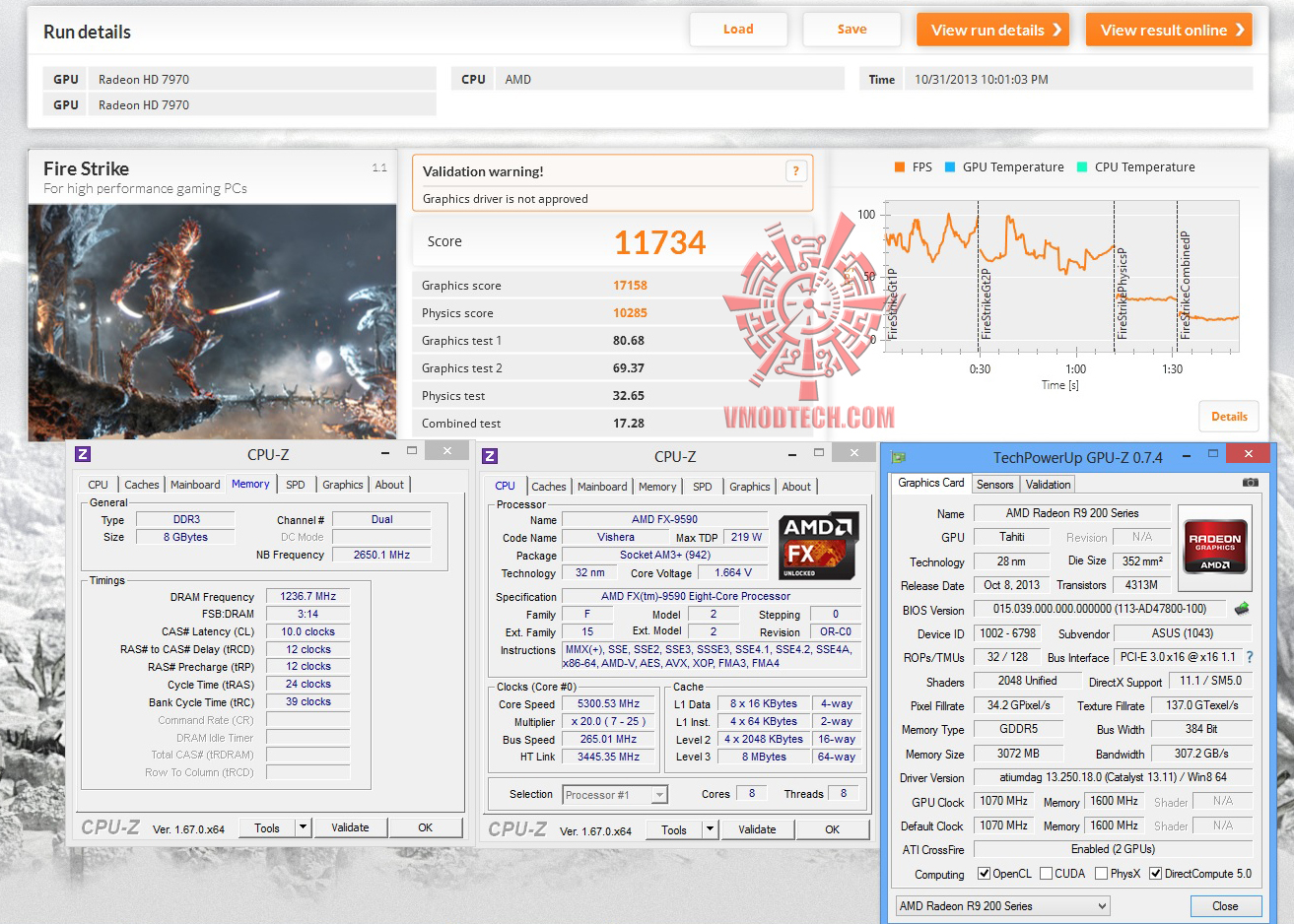Click the NB Frequency value 2650.1 MHz
The height and width of the screenshot is (924, 1294).
[381, 555]
